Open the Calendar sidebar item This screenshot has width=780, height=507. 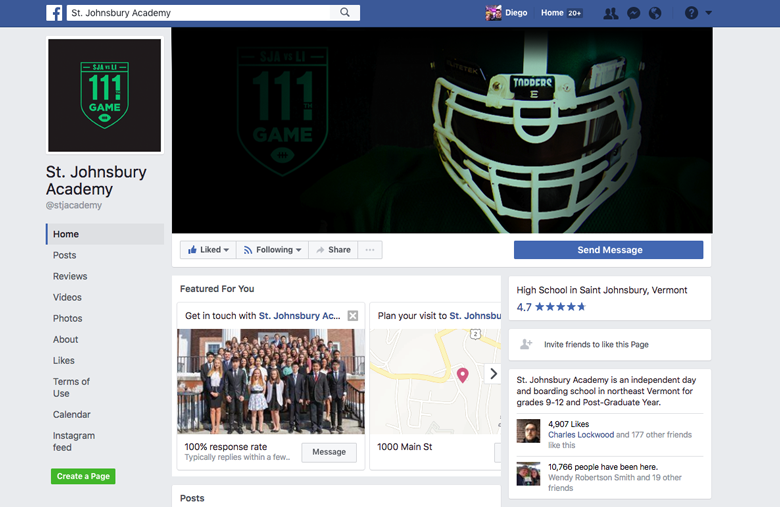pyautogui.click(x=72, y=414)
